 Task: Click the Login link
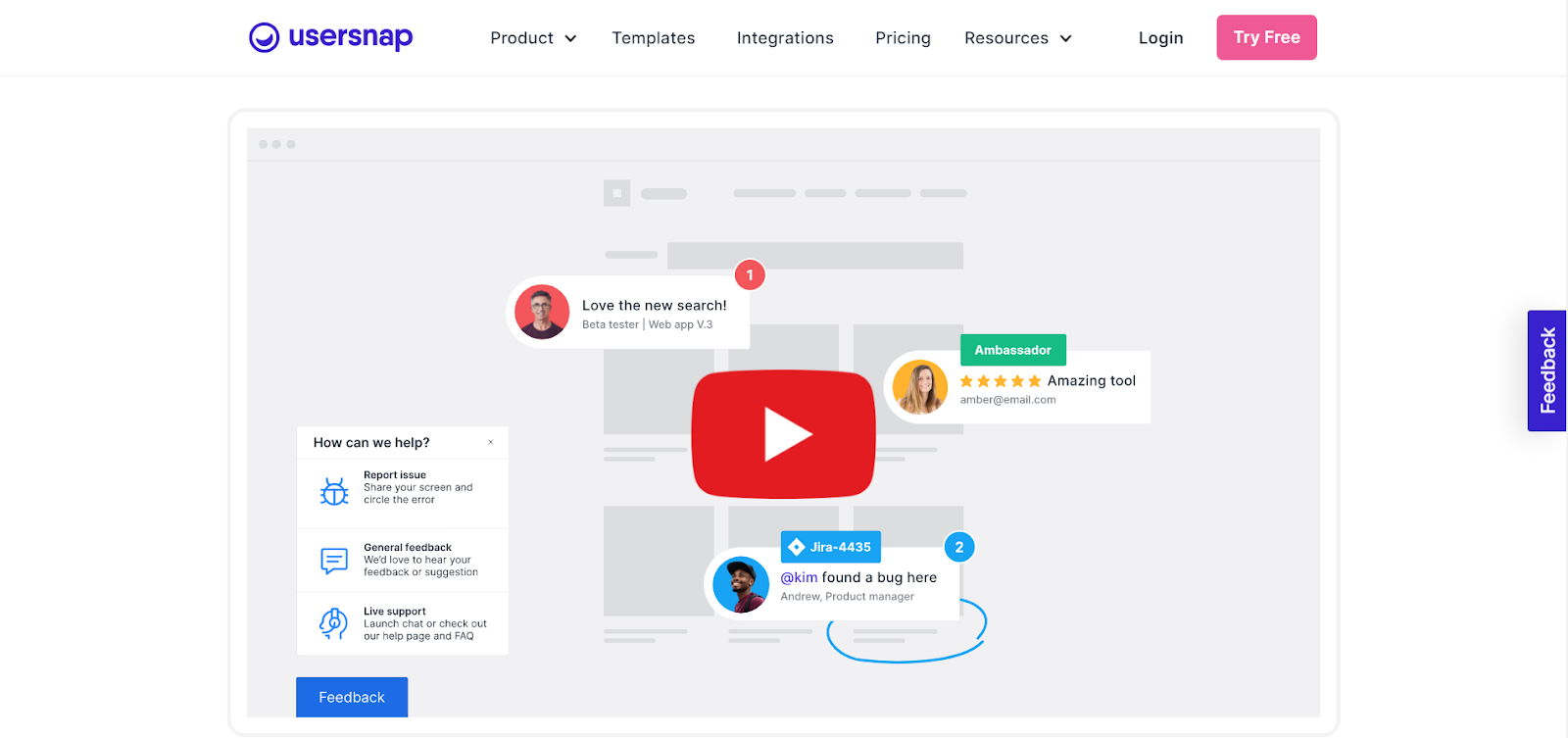[x=1160, y=38]
